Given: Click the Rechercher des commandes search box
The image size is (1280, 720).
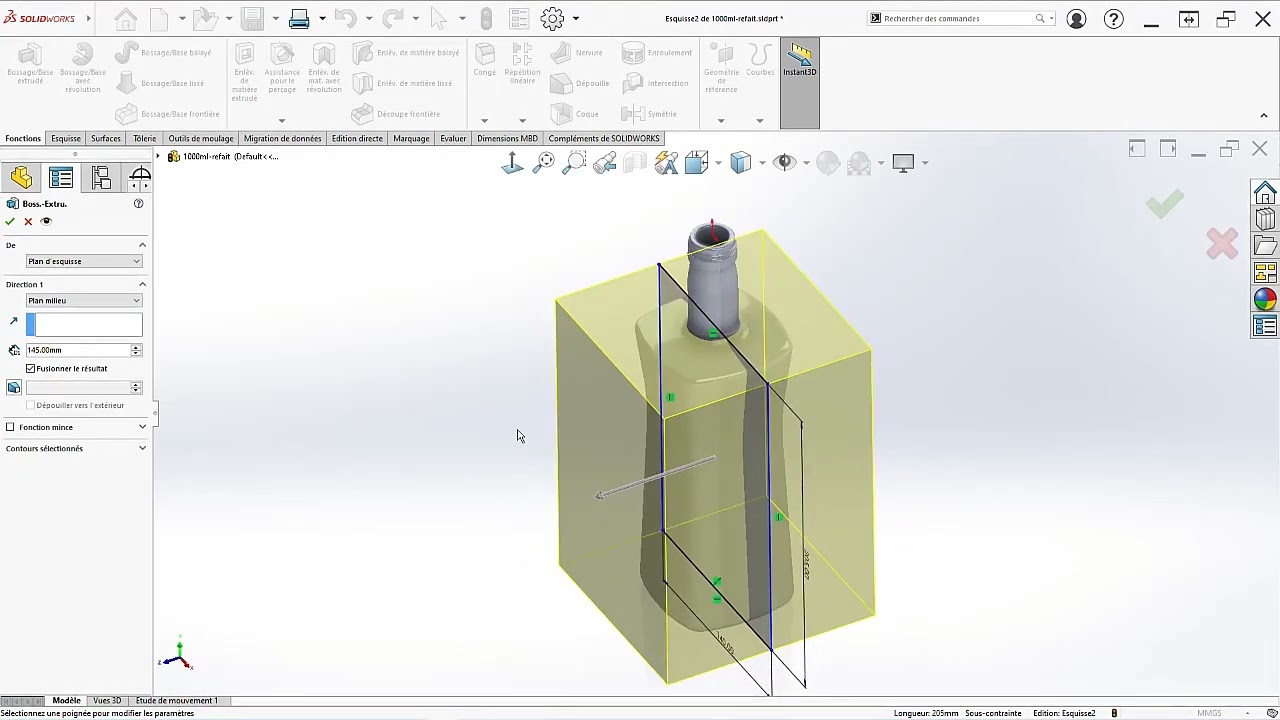Looking at the screenshot, I should coord(958,18).
